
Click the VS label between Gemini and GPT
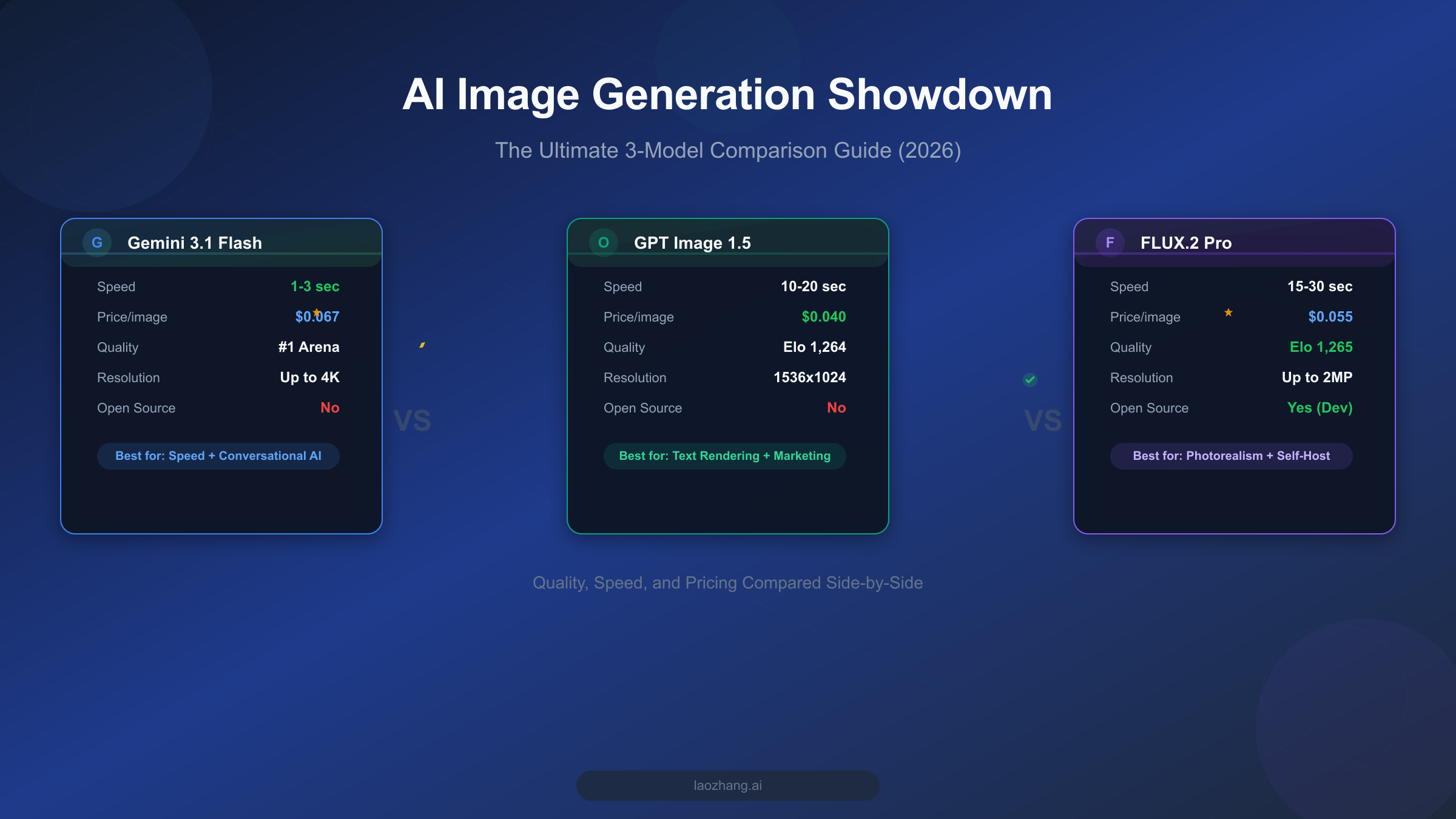pyautogui.click(x=413, y=419)
